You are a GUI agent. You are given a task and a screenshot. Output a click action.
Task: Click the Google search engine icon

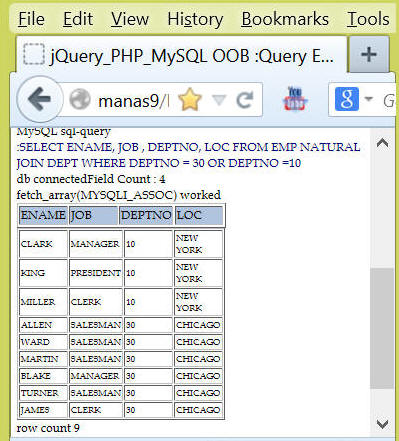(347, 99)
